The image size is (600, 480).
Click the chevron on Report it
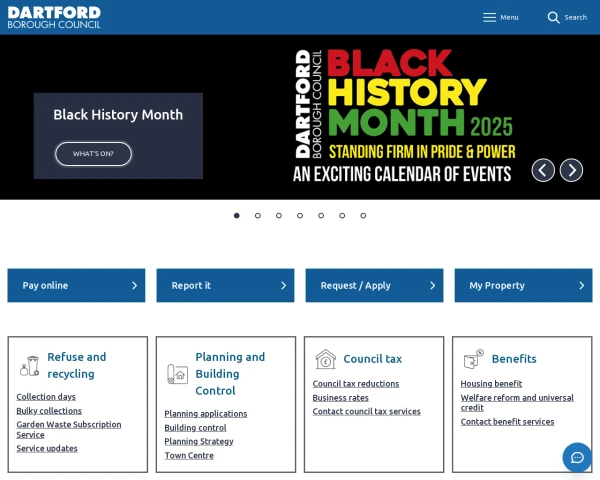coord(284,286)
